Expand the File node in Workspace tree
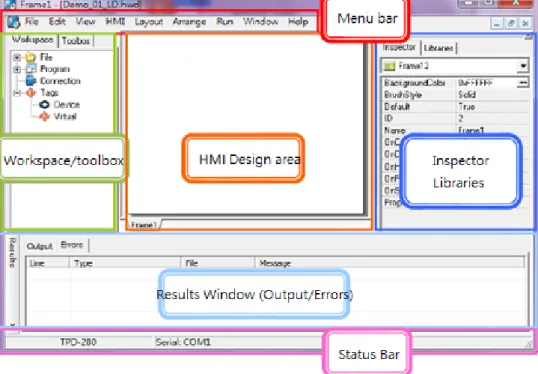The image size is (538, 374). coord(17,57)
